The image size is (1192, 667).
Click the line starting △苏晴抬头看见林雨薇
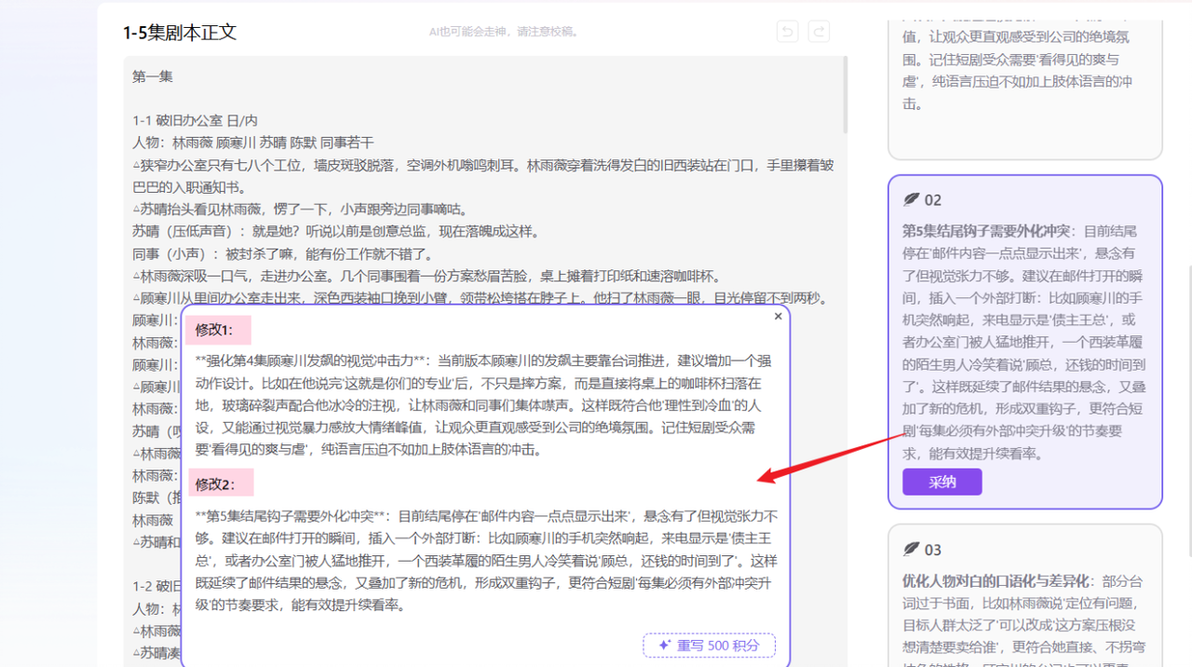tap(300, 209)
